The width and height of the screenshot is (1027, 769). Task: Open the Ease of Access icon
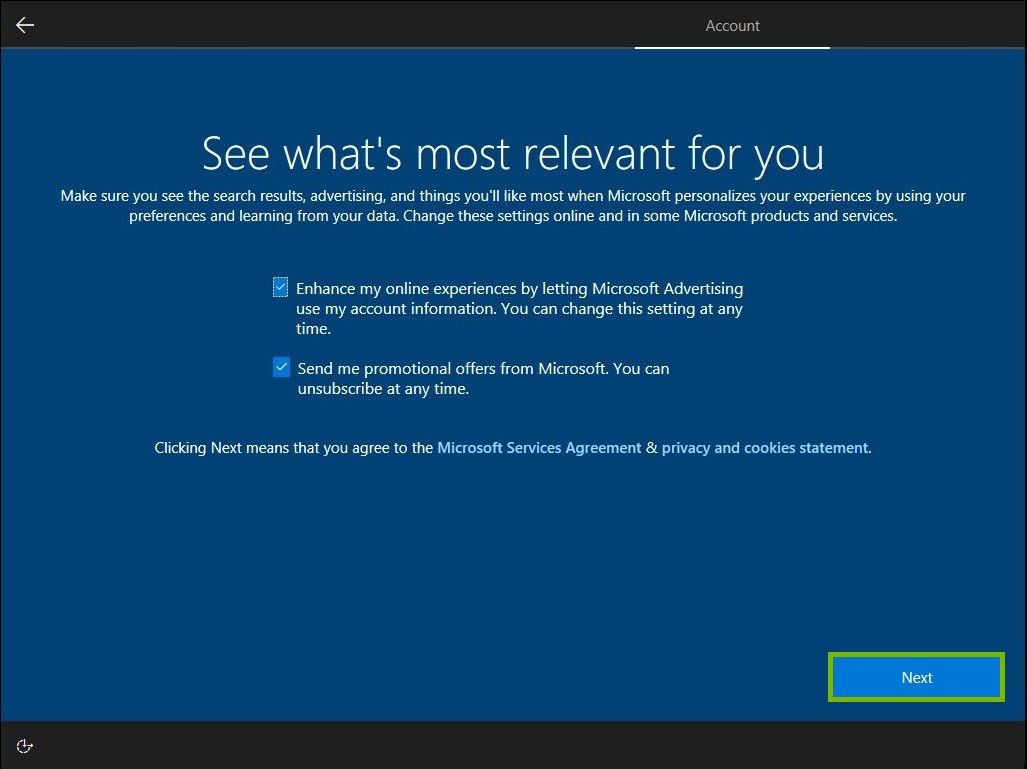pos(24,746)
